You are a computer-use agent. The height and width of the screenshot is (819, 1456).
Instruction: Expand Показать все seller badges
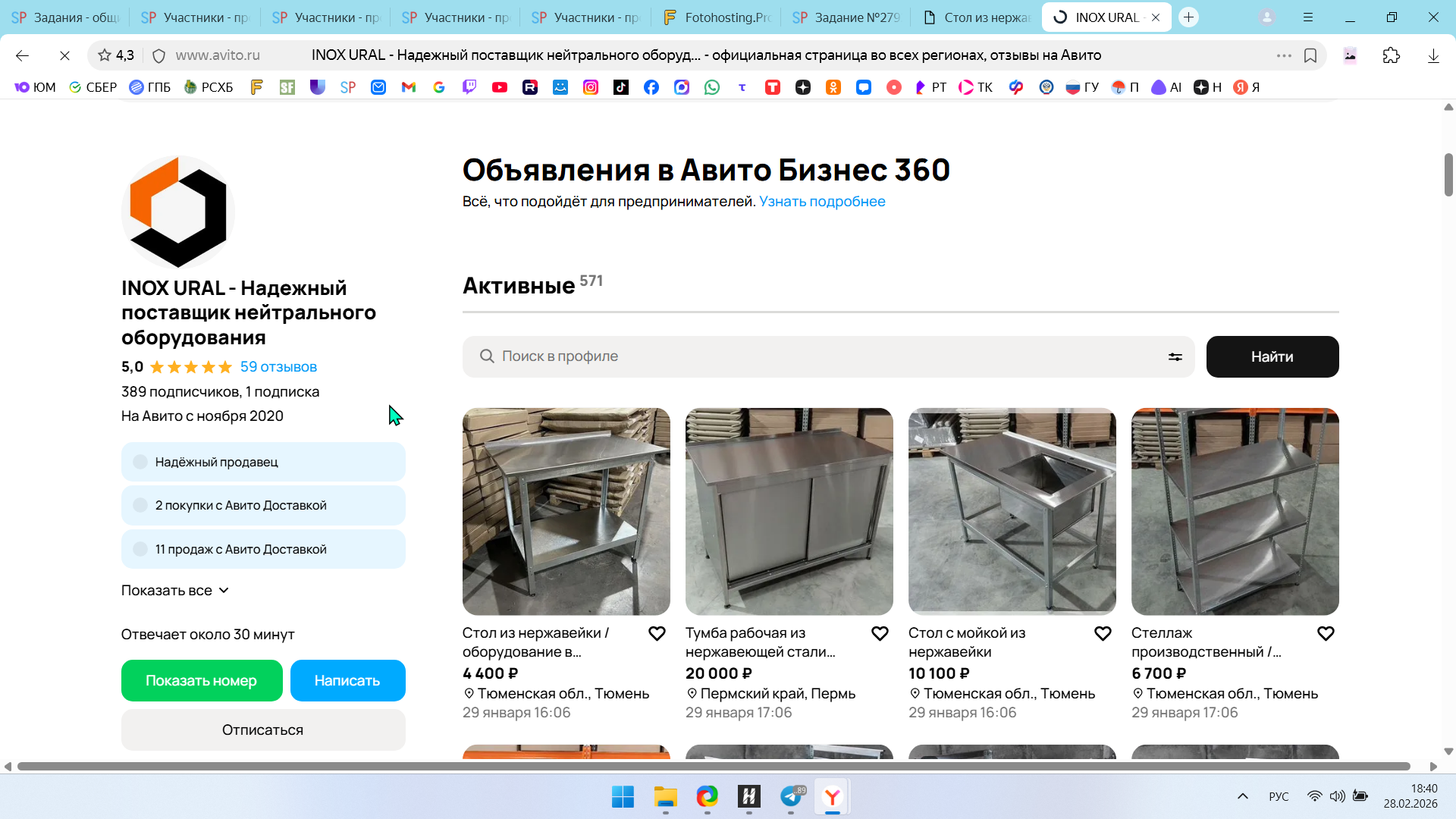coord(174,591)
